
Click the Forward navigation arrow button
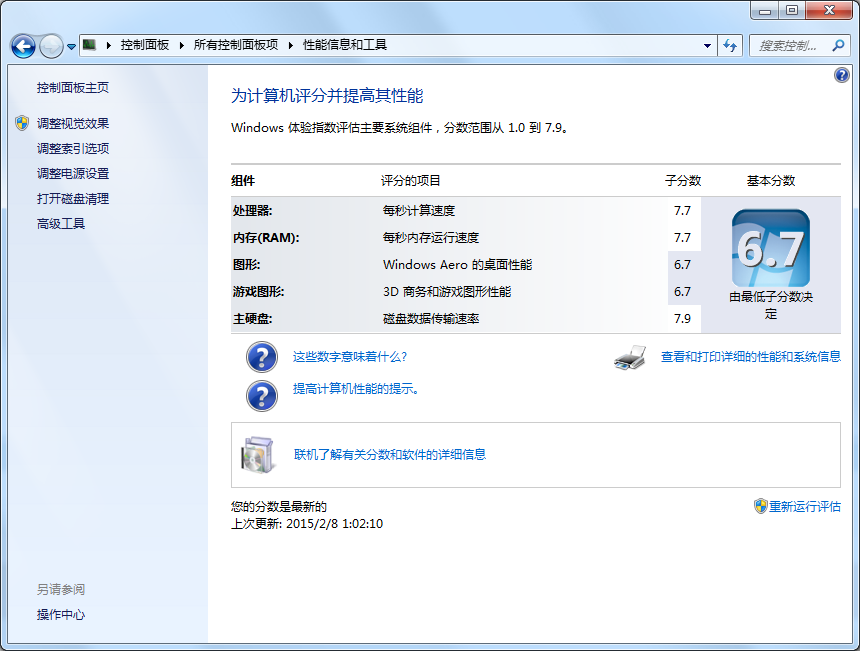[x=52, y=46]
